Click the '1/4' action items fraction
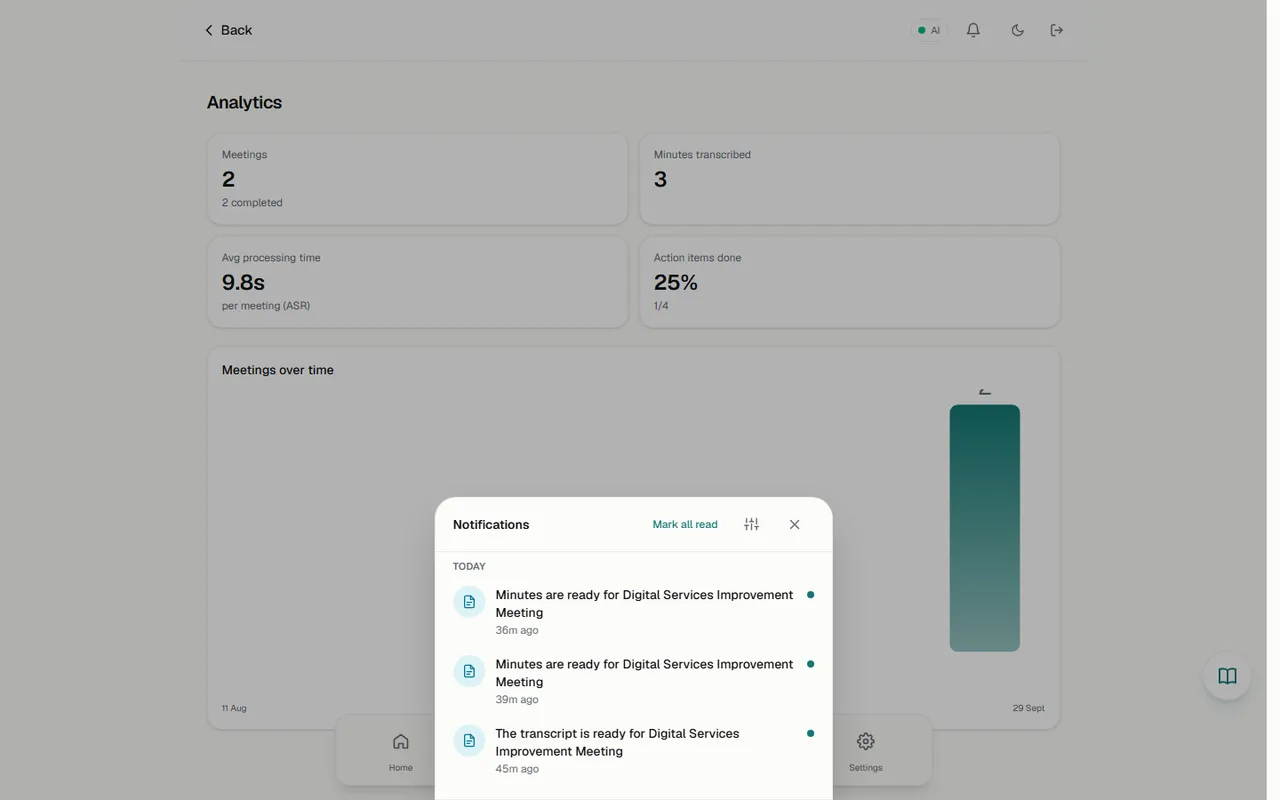This screenshot has height=800, width=1280. point(661,306)
